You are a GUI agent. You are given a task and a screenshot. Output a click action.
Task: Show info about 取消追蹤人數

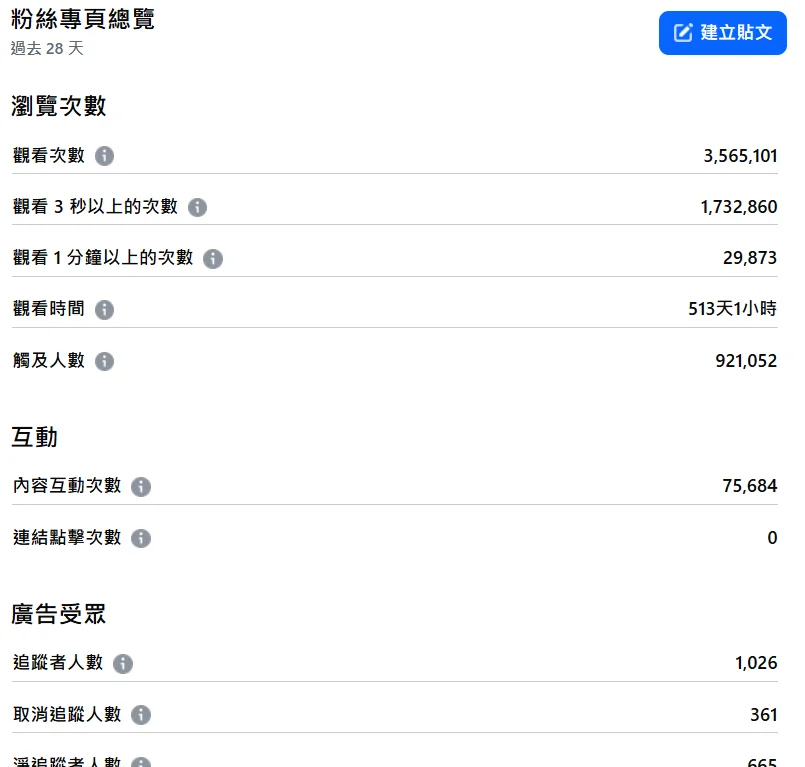point(141,715)
